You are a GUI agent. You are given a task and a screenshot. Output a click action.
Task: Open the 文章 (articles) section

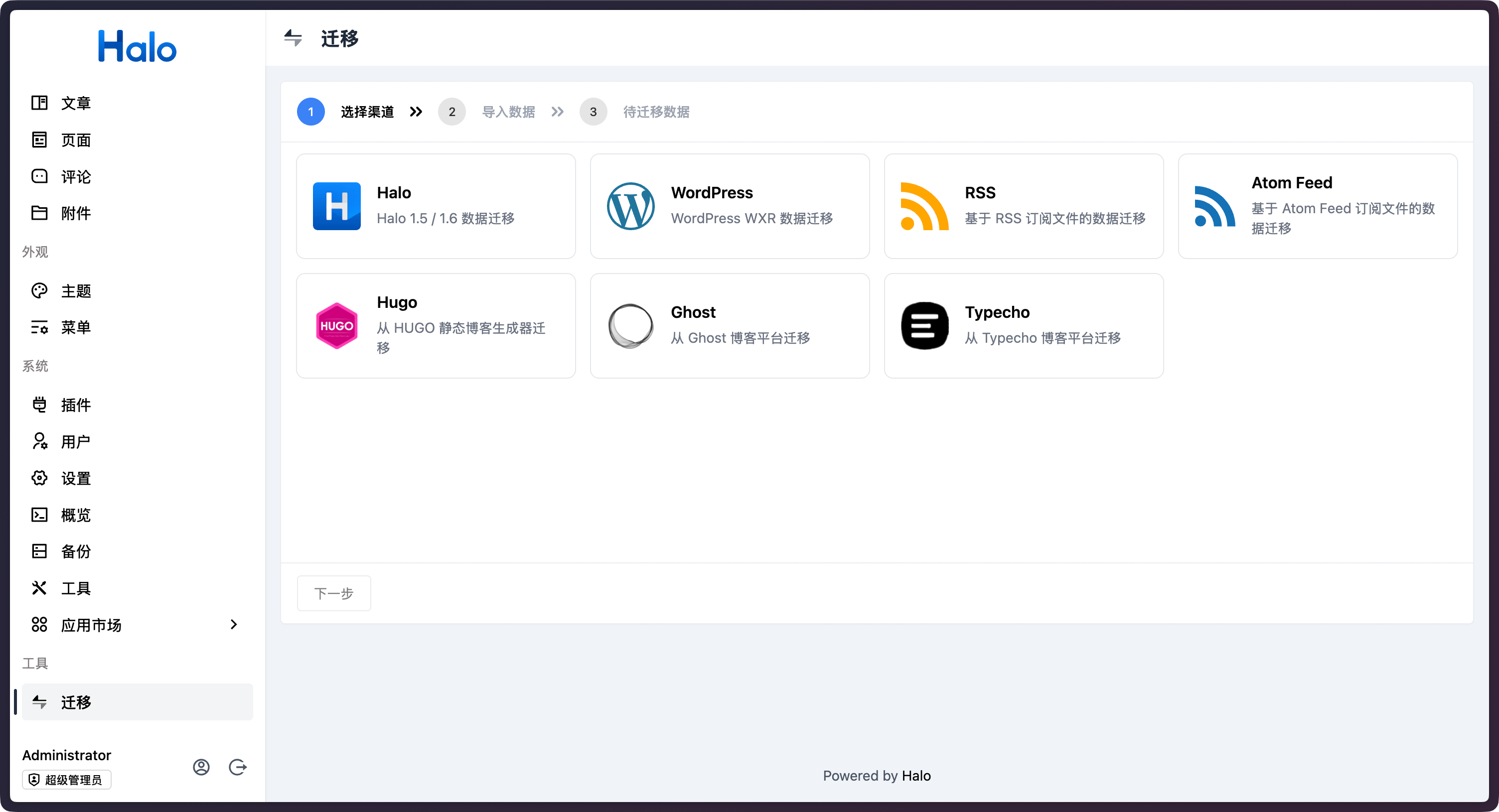pos(75,103)
